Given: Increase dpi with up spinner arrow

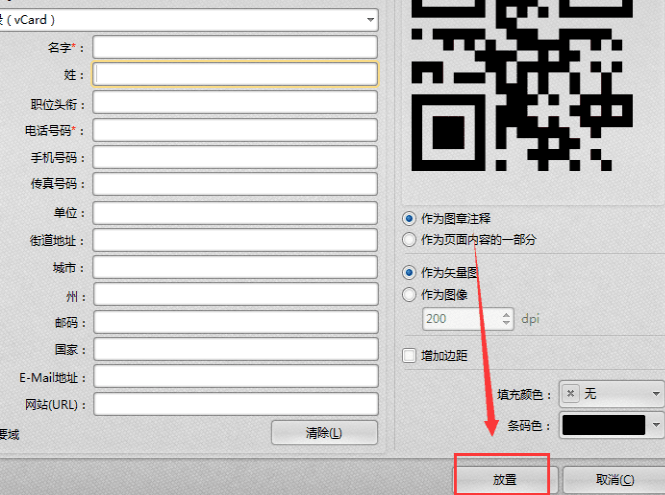Looking at the screenshot, I should pyautogui.click(x=506, y=315).
